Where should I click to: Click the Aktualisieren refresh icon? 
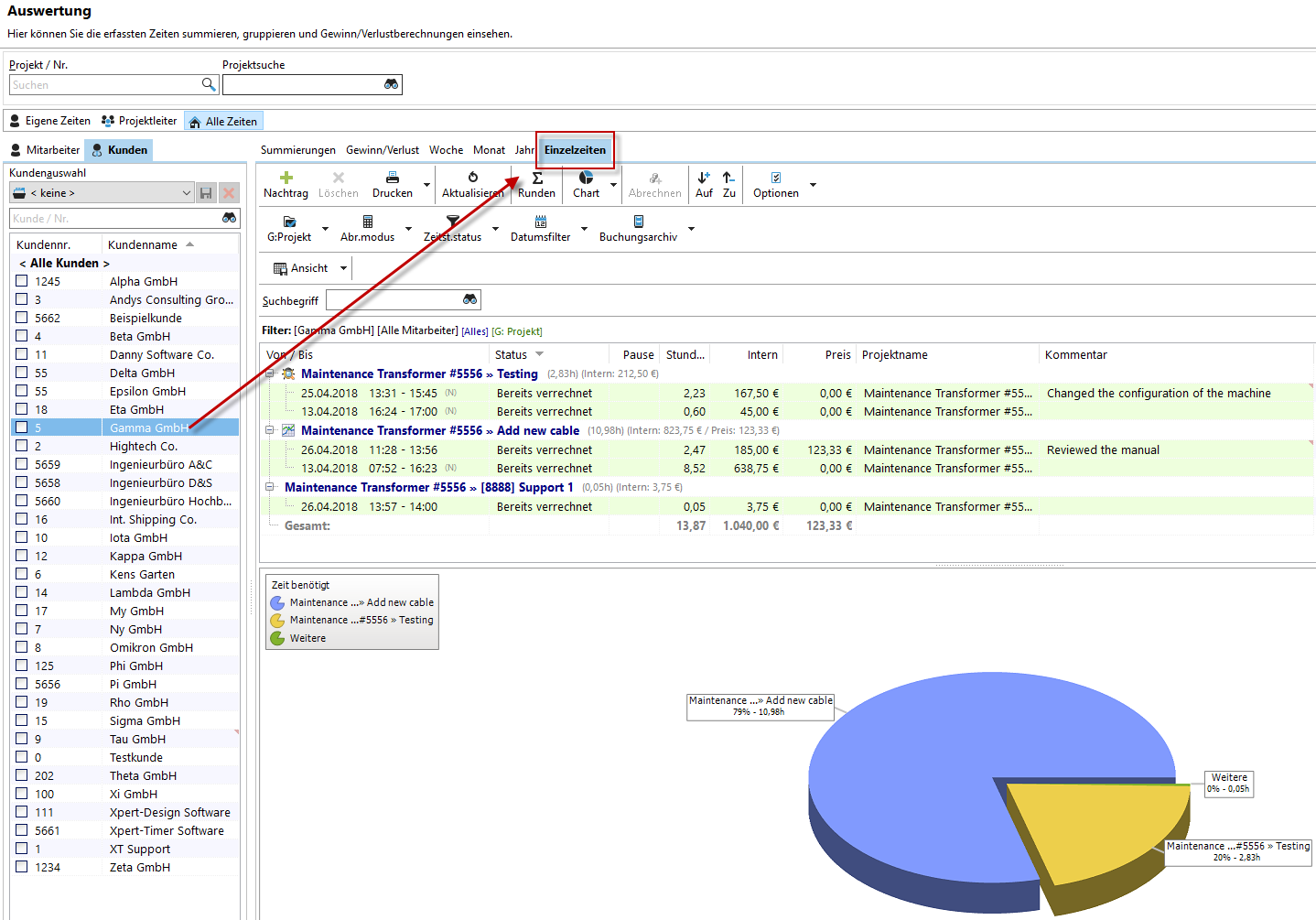pyautogui.click(x=472, y=178)
